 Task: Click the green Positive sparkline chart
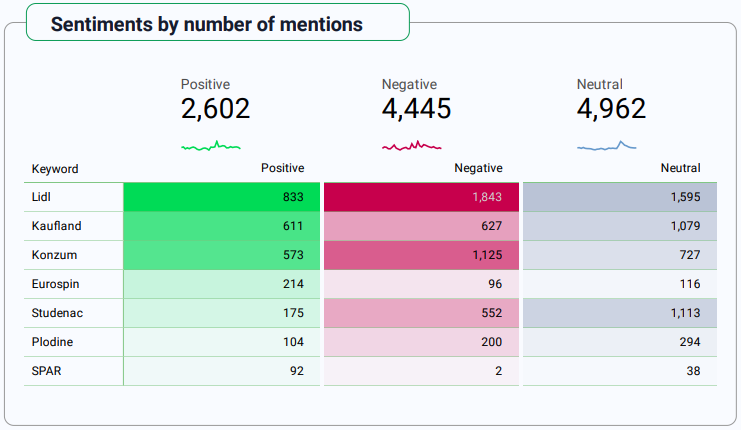(x=211, y=146)
